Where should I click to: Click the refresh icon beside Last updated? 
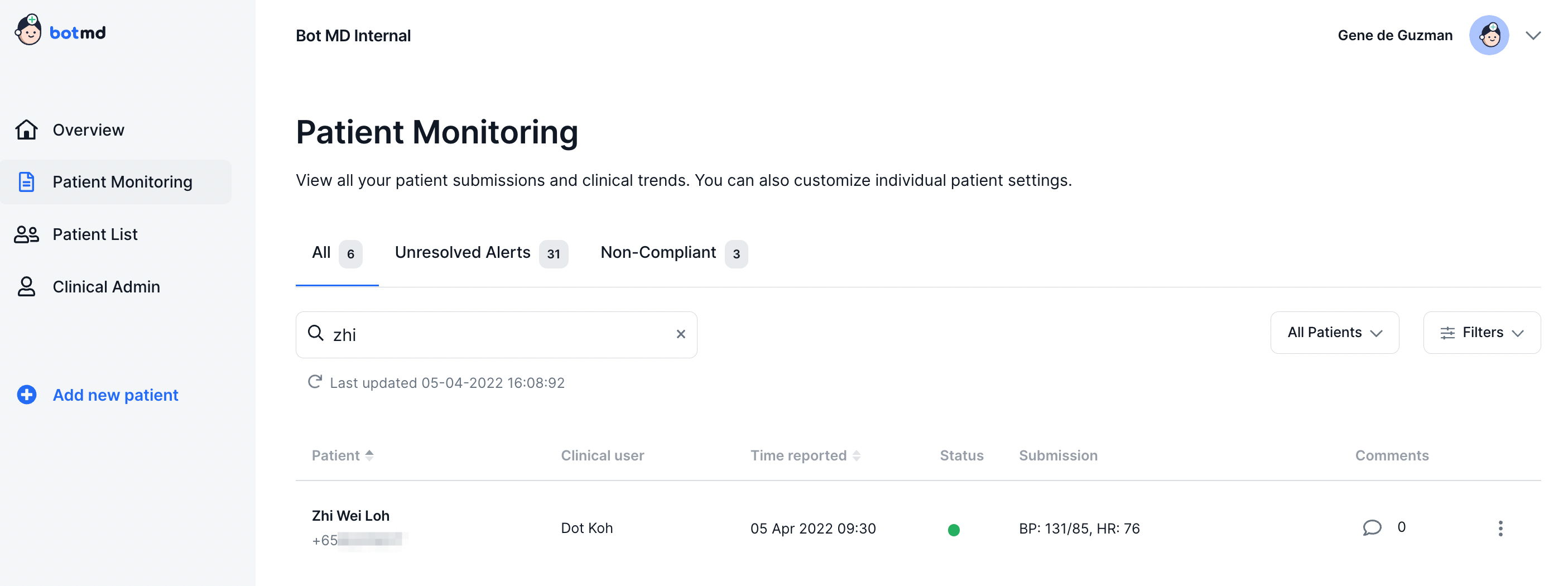315,382
